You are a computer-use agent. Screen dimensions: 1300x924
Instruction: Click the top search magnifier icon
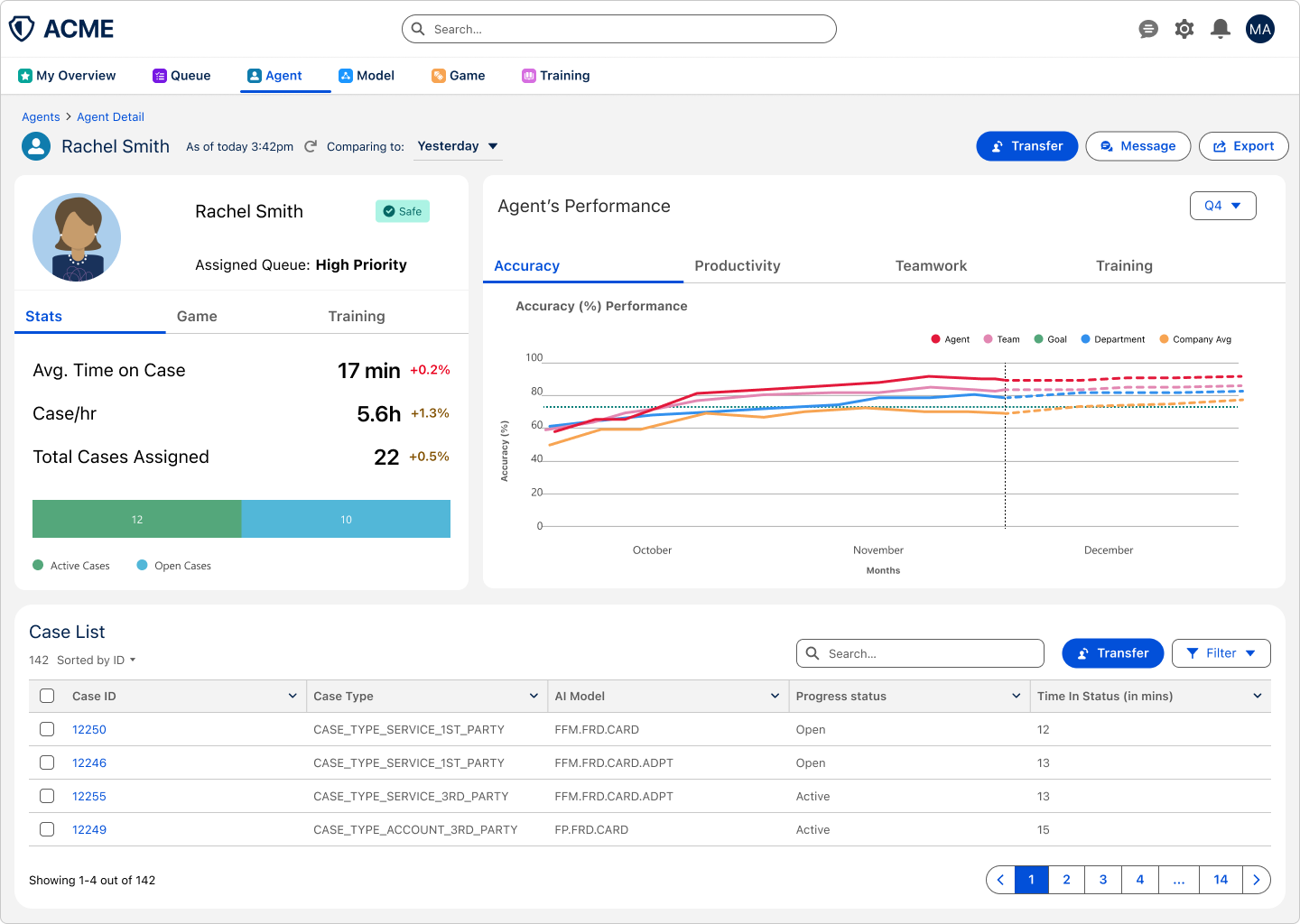pos(418,29)
